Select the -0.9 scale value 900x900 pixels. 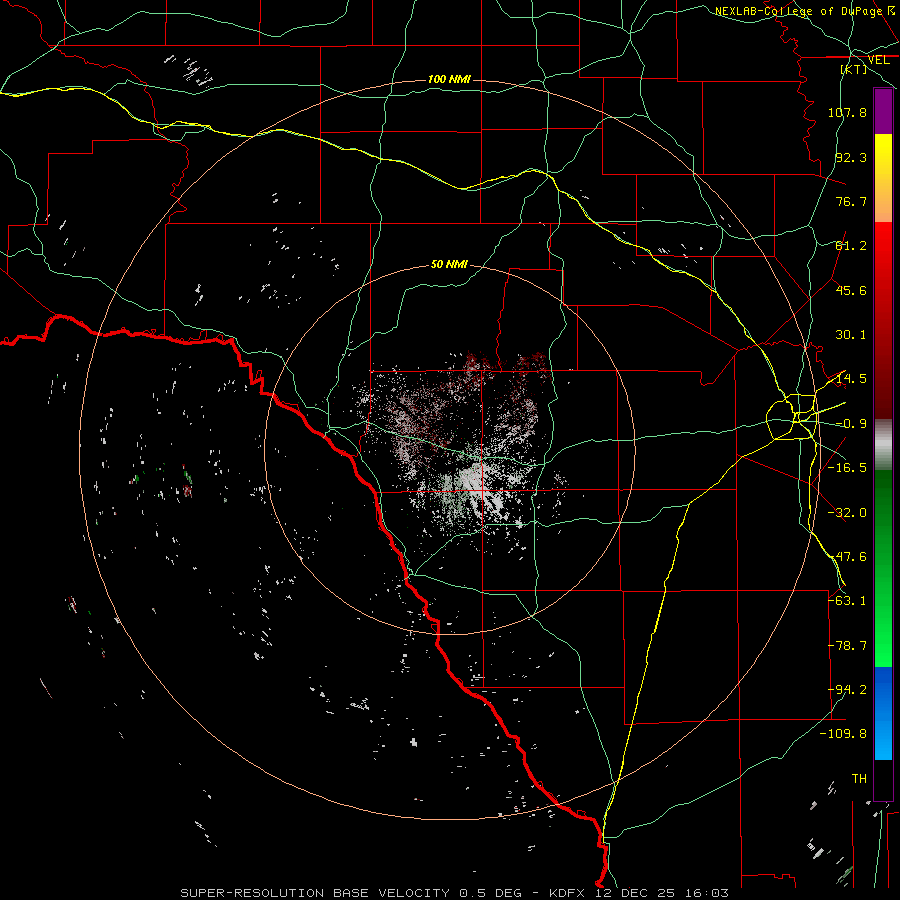pos(851,424)
